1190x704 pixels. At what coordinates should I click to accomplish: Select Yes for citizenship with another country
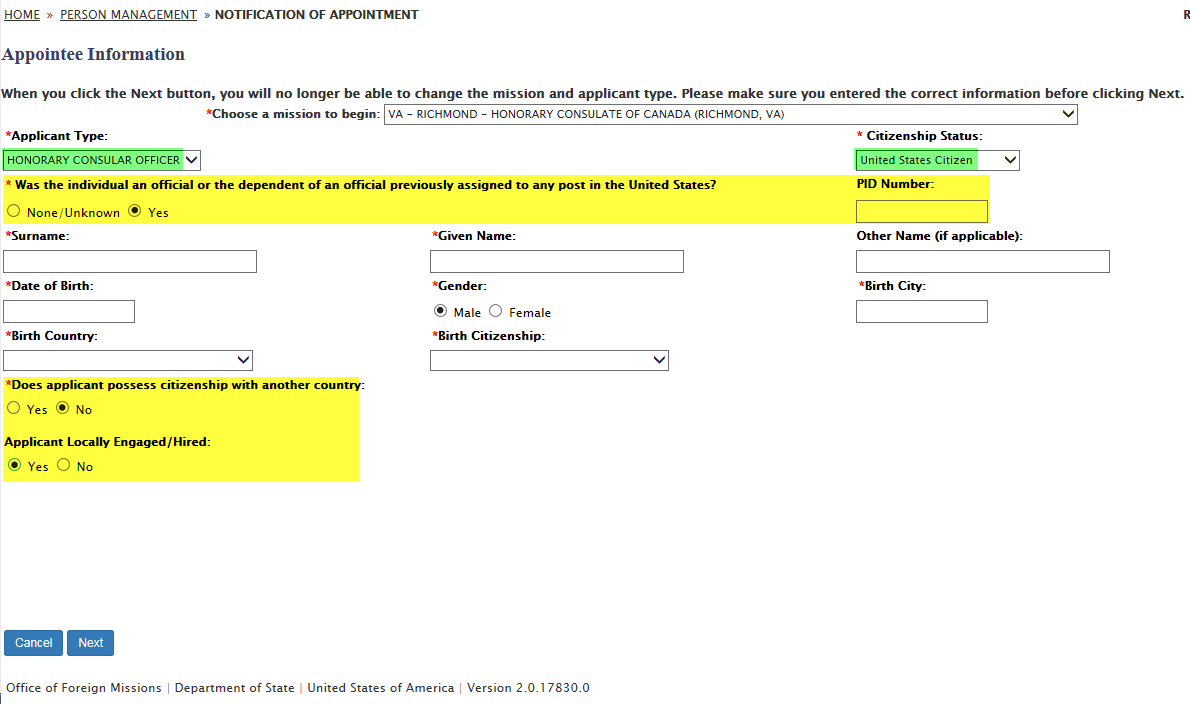(x=14, y=408)
